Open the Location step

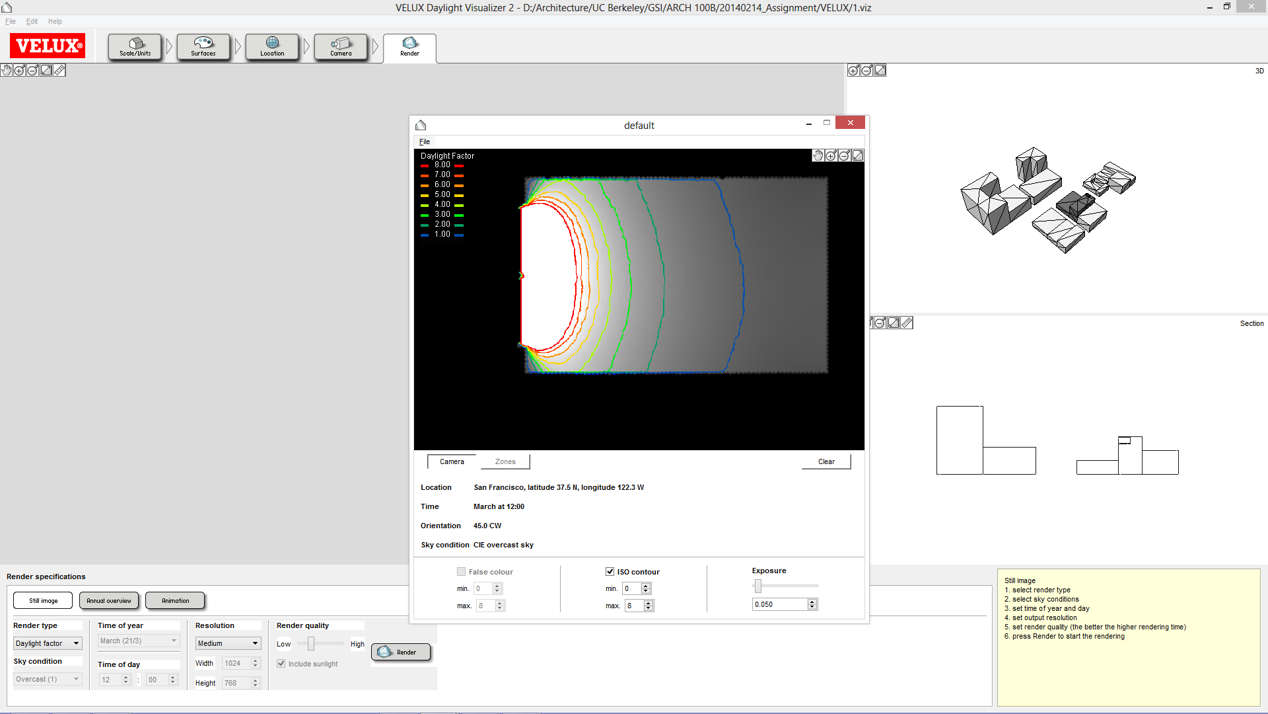click(x=272, y=47)
